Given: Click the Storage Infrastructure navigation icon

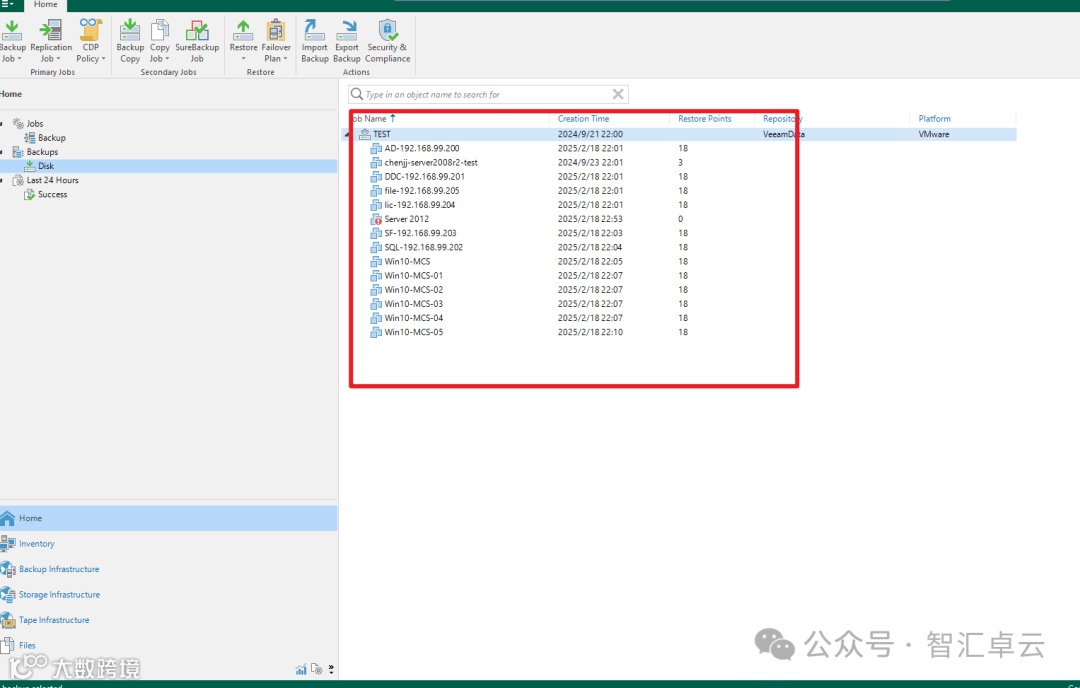Looking at the screenshot, I should [8, 594].
